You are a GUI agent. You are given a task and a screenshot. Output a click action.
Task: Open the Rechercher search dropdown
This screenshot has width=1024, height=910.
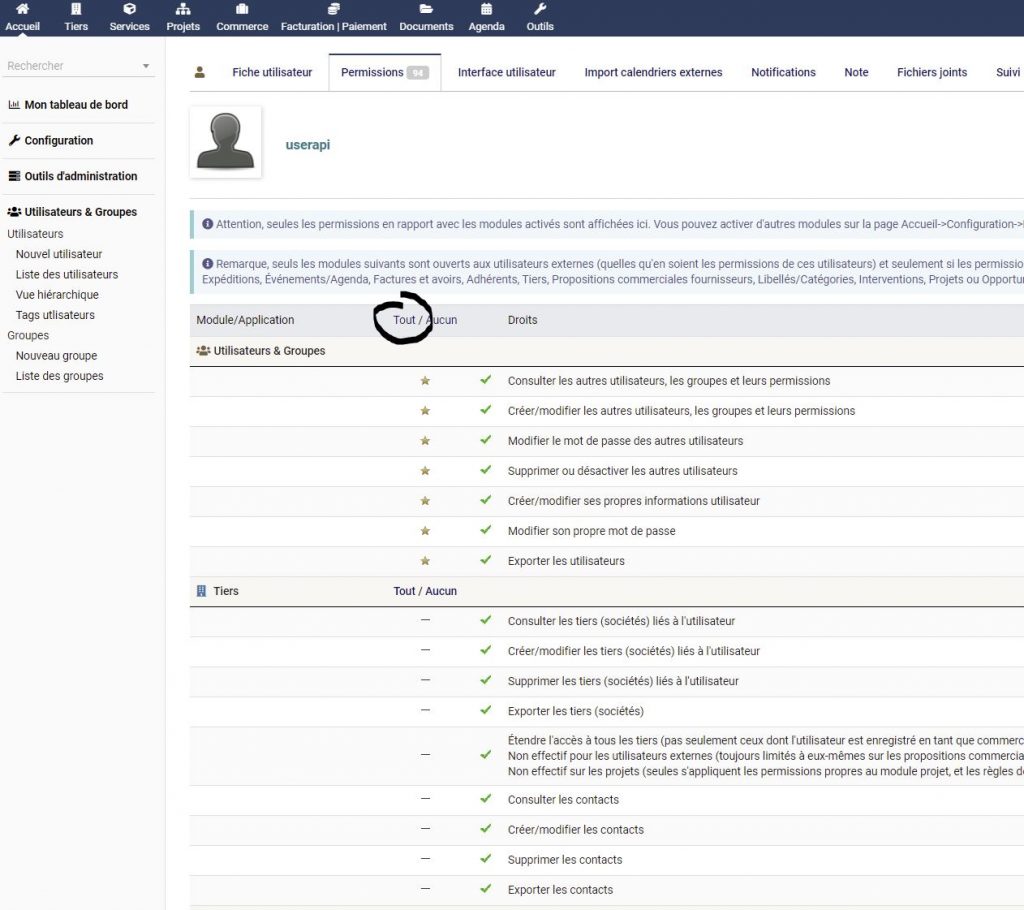click(x=148, y=65)
